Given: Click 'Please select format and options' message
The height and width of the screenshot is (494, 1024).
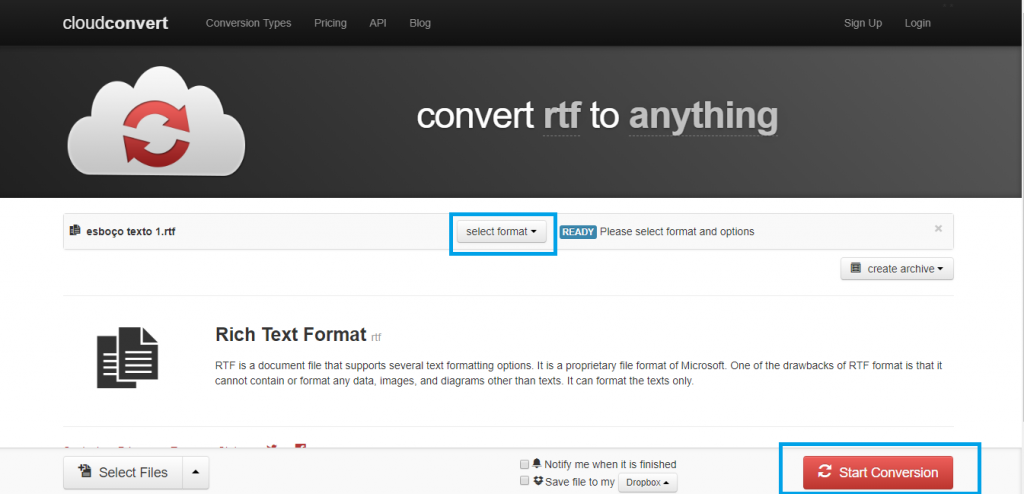Looking at the screenshot, I should 677,231.
